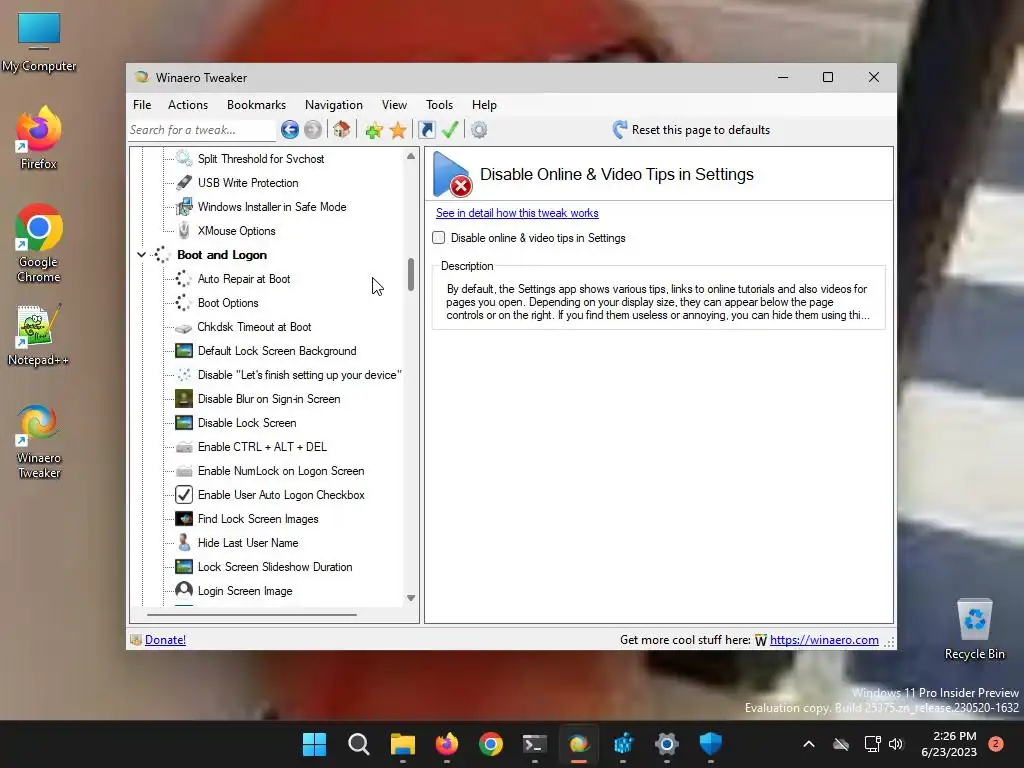Screen dimensions: 1024x768
Task: Select Login Screen Image tweak
Action: pos(245,591)
